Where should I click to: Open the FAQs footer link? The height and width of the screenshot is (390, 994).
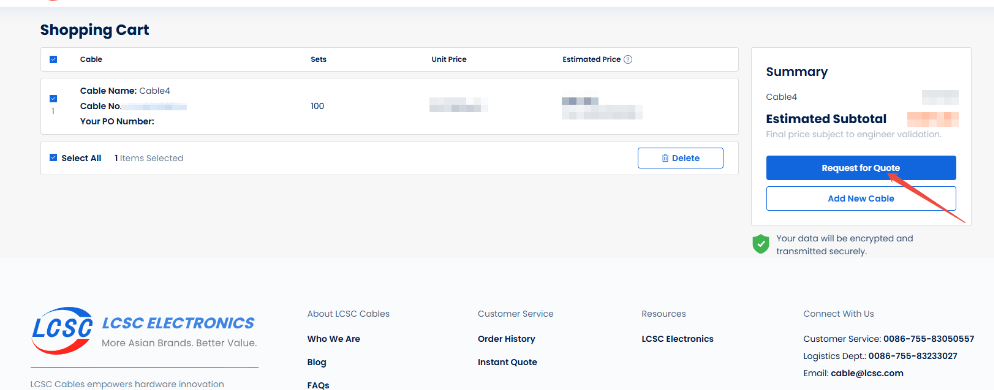[318, 385]
